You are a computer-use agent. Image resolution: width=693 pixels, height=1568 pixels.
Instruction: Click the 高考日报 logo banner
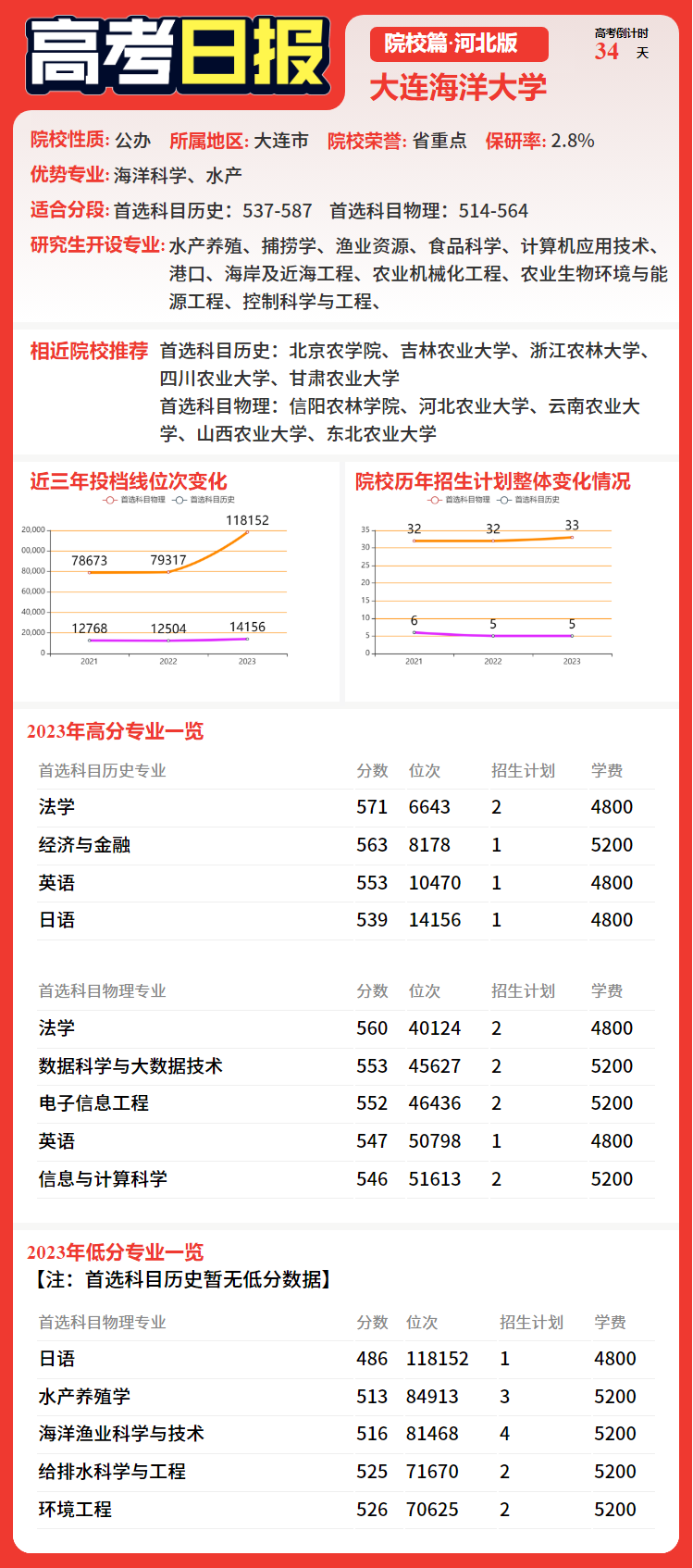178,56
